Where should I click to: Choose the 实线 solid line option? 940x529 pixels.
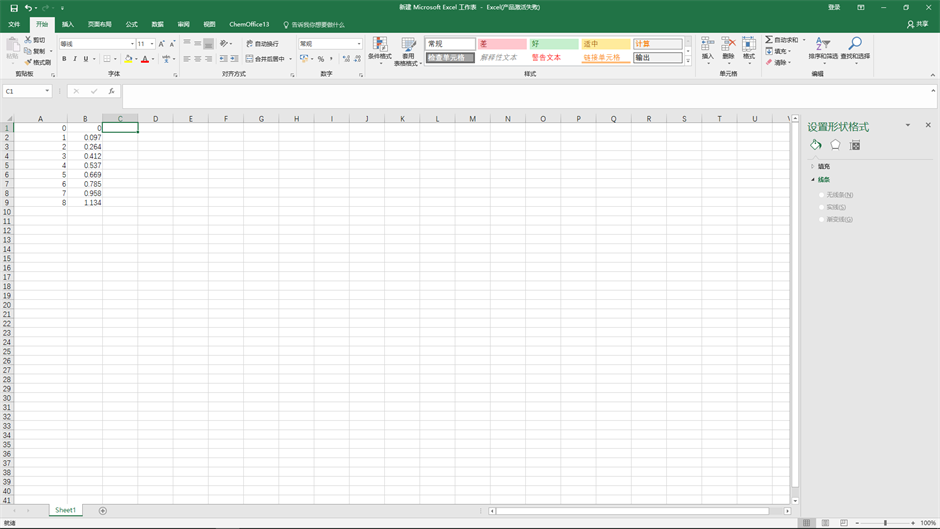822,207
